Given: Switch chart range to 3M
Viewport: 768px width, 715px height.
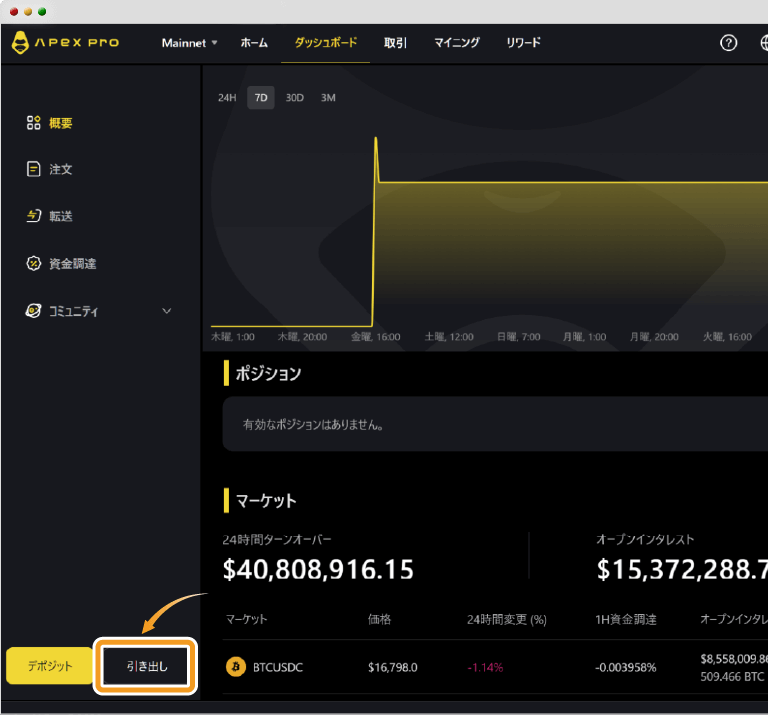Looking at the screenshot, I should pyautogui.click(x=328, y=98).
